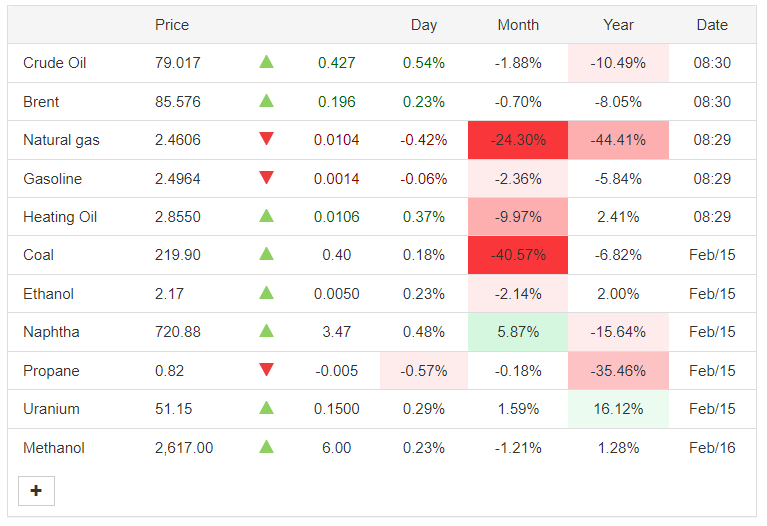The image size is (767, 526).
Task: Click the Month column header
Action: pyautogui.click(x=518, y=25)
